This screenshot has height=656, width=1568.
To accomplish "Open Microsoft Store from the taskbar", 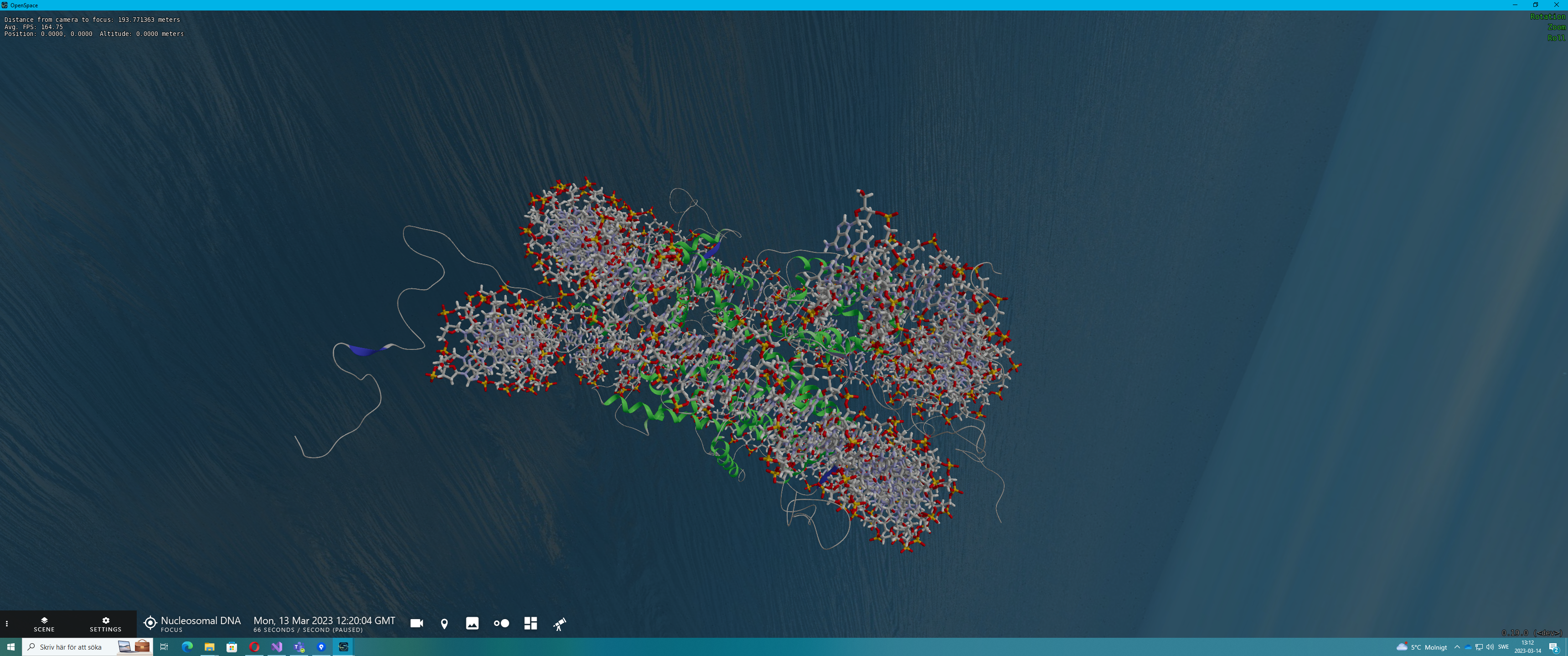I will coord(232,647).
